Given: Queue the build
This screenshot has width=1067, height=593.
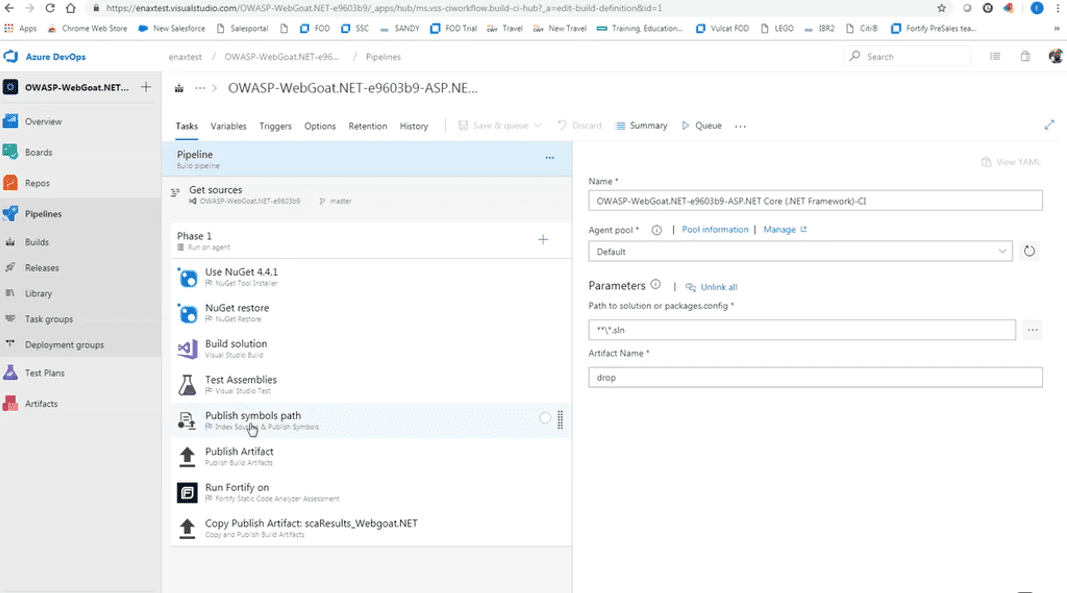Looking at the screenshot, I should tap(702, 125).
